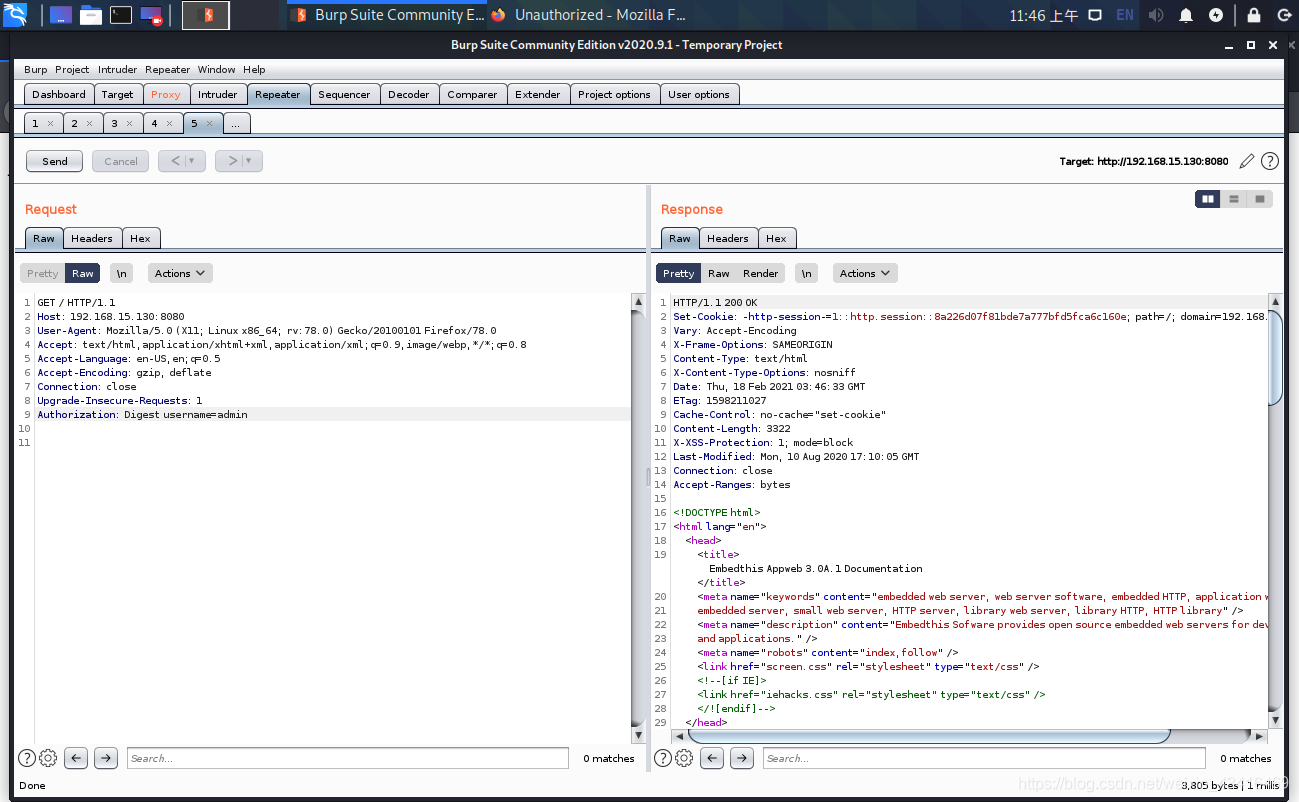Select combined single-pane layout icon
The image size is (1299, 802).
pos(1260,199)
